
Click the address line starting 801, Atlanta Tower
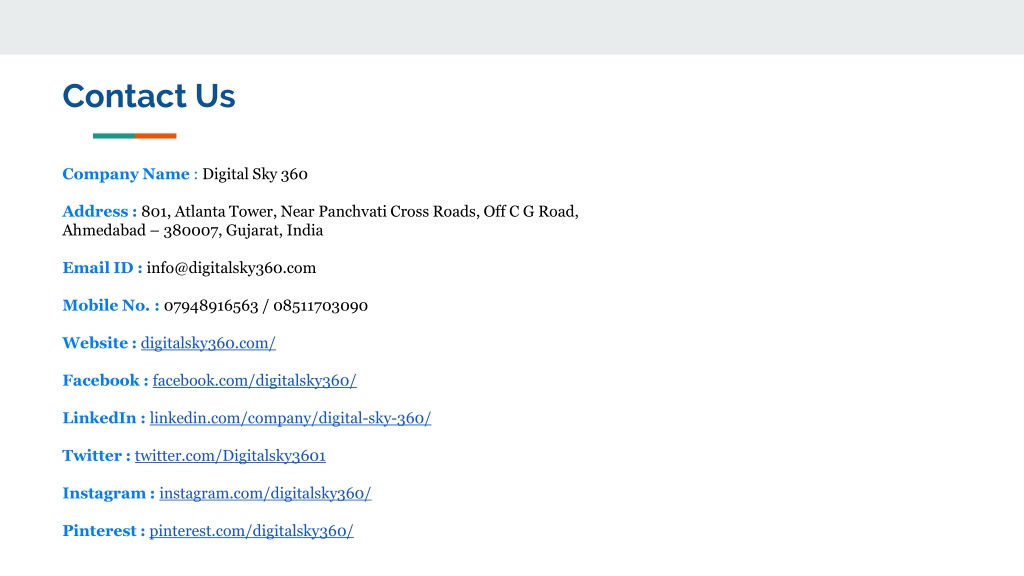click(x=359, y=212)
